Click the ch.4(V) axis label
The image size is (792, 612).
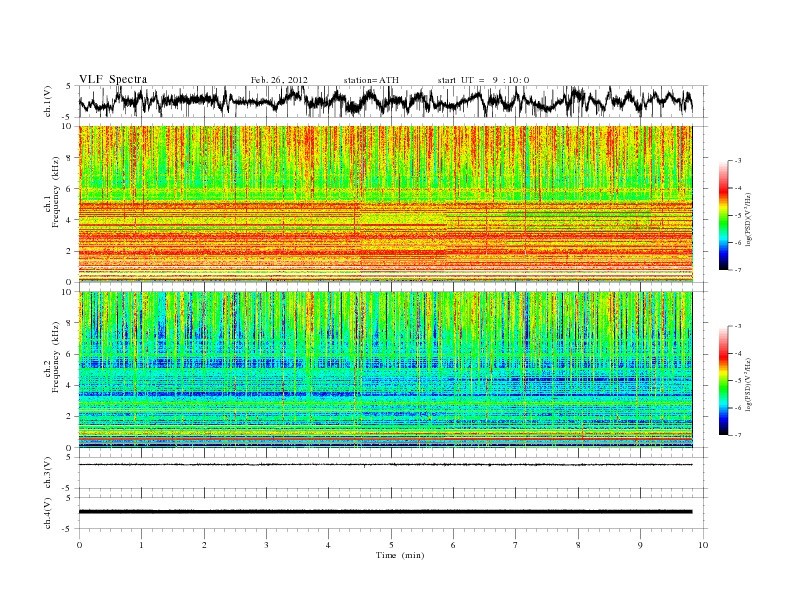click(48, 513)
